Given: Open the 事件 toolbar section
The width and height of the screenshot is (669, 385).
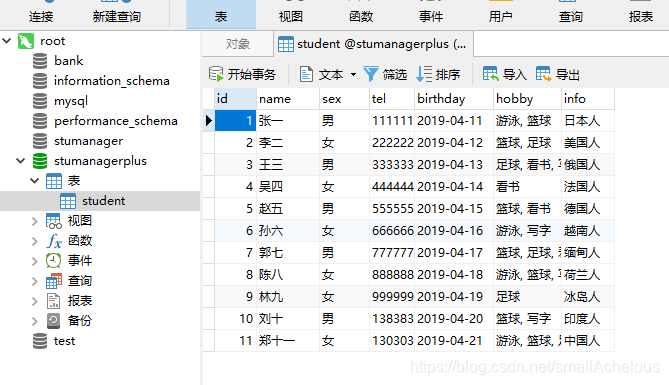Looking at the screenshot, I should tap(431, 16).
